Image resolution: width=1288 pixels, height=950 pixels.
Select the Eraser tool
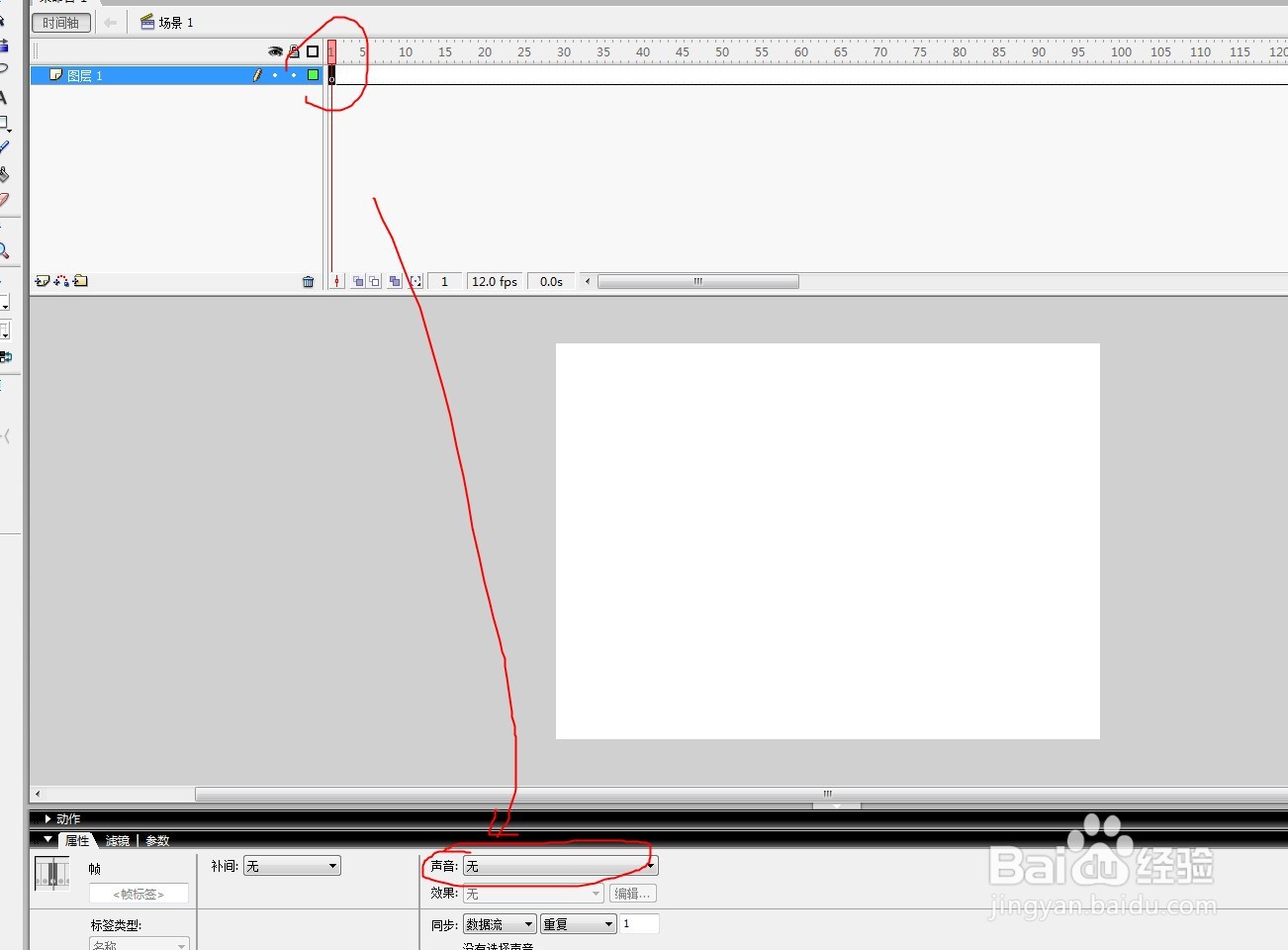[x=4, y=200]
